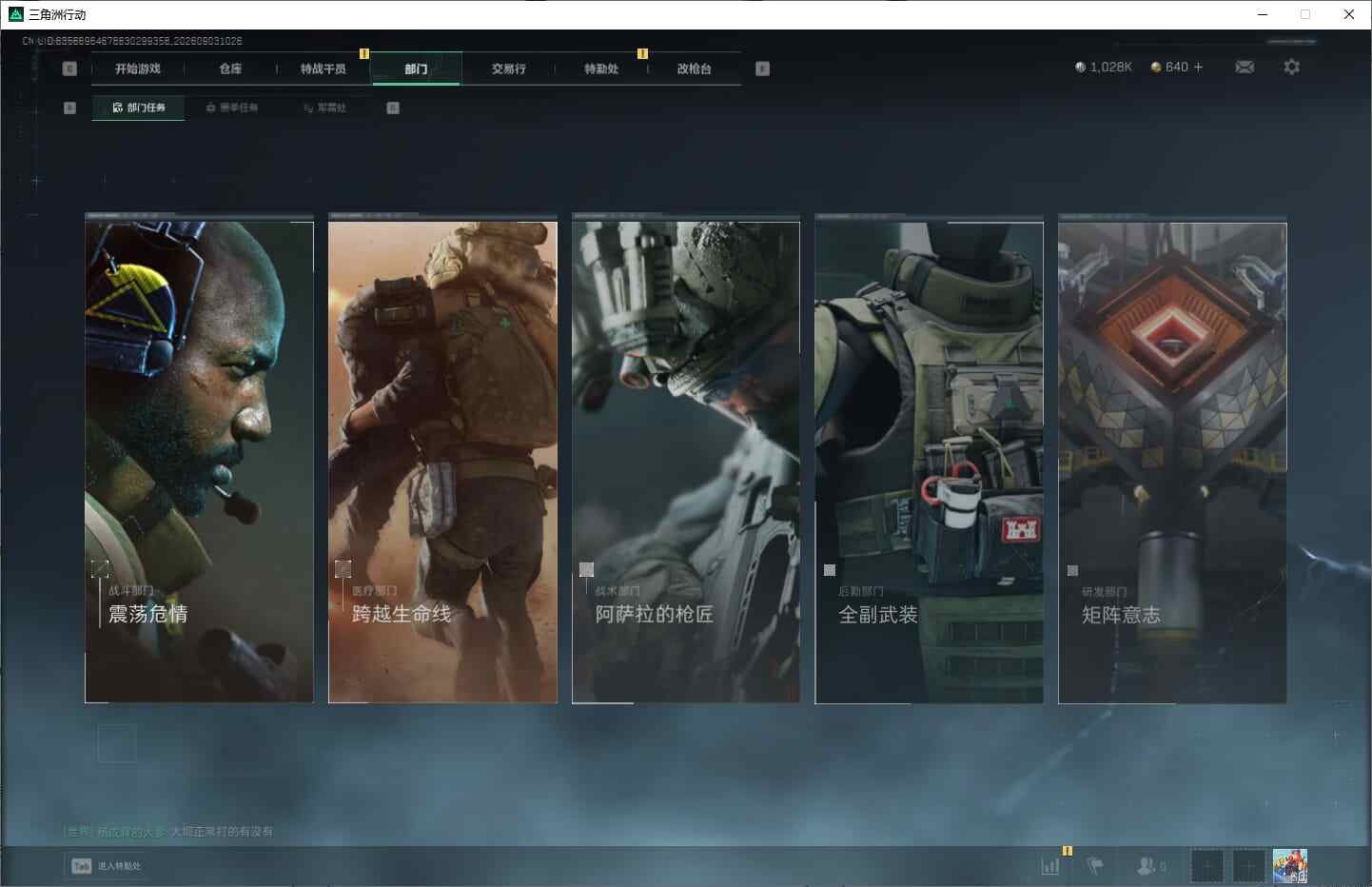Click the world chat message line
1372x887 pixels.
click(x=168, y=832)
